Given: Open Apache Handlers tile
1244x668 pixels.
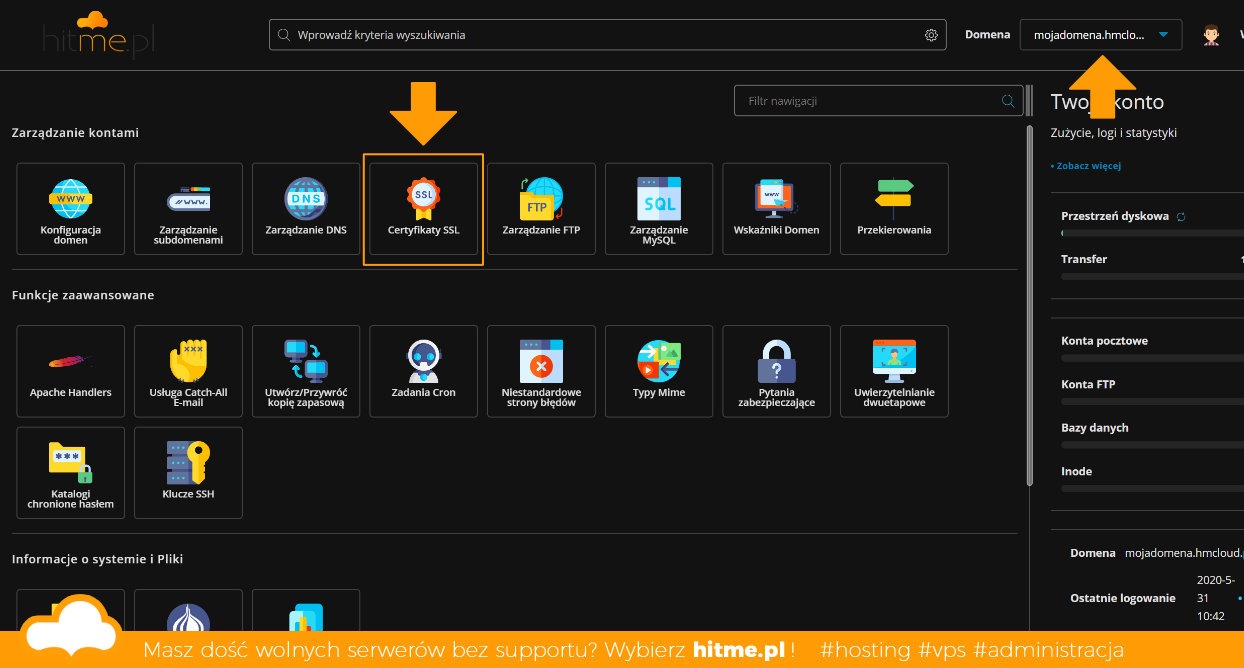Looking at the screenshot, I should coord(70,371).
